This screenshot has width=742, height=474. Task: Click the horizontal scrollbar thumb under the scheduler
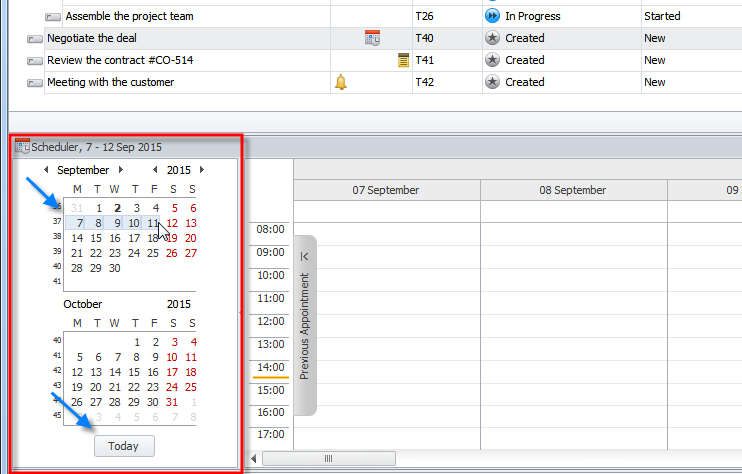pos(326,459)
